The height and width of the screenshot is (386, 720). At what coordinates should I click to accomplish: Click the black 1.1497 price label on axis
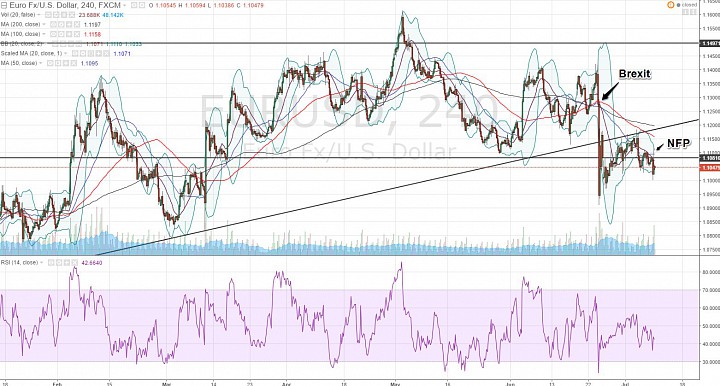pos(710,43)
